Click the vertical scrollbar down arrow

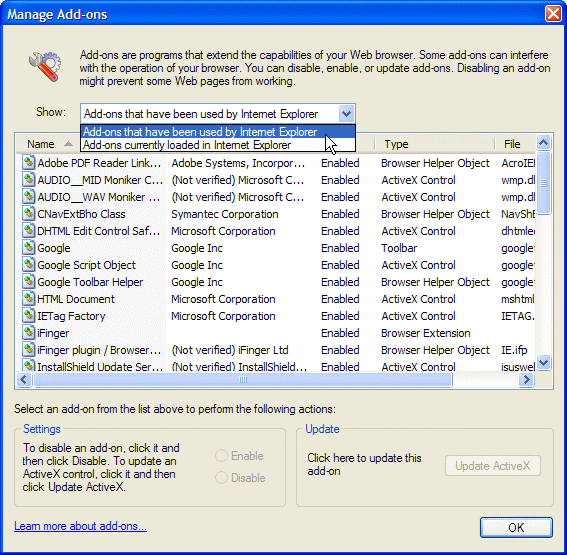[x=543, y=362]
